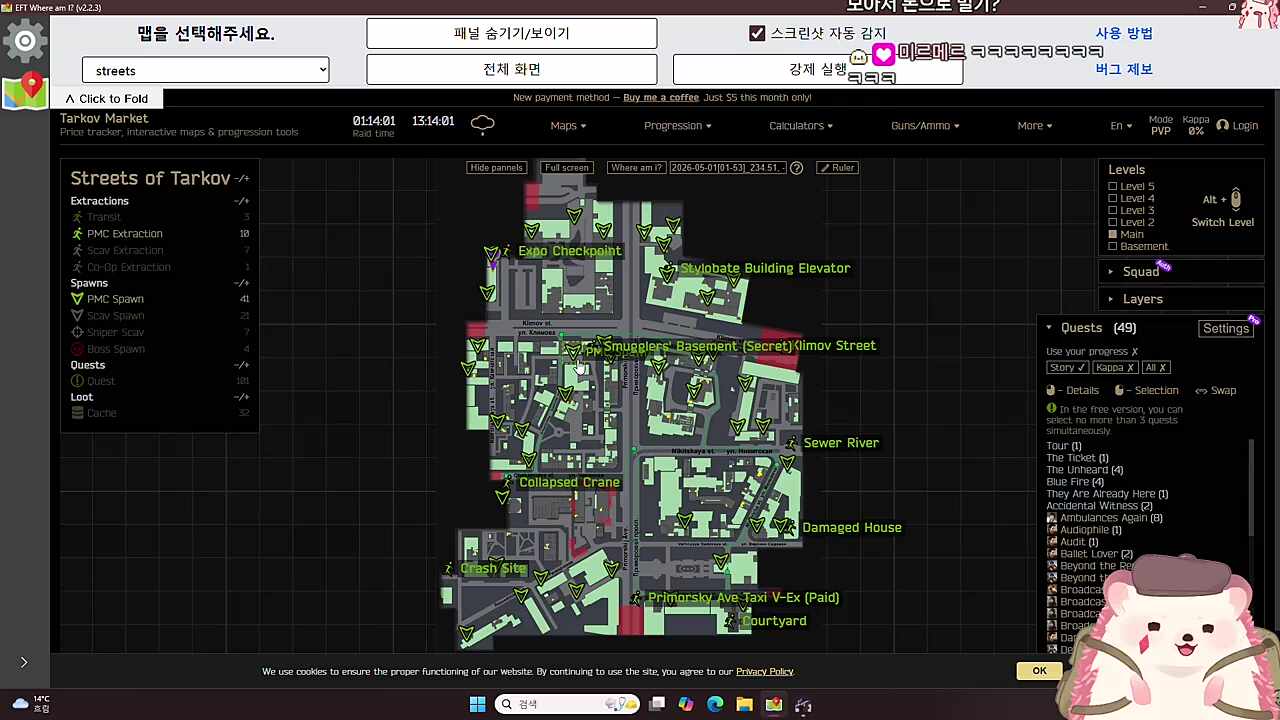This screenshot has height=720, width=1280.
Task: Click the Windows taskbar search box
Action: [567, 704]
